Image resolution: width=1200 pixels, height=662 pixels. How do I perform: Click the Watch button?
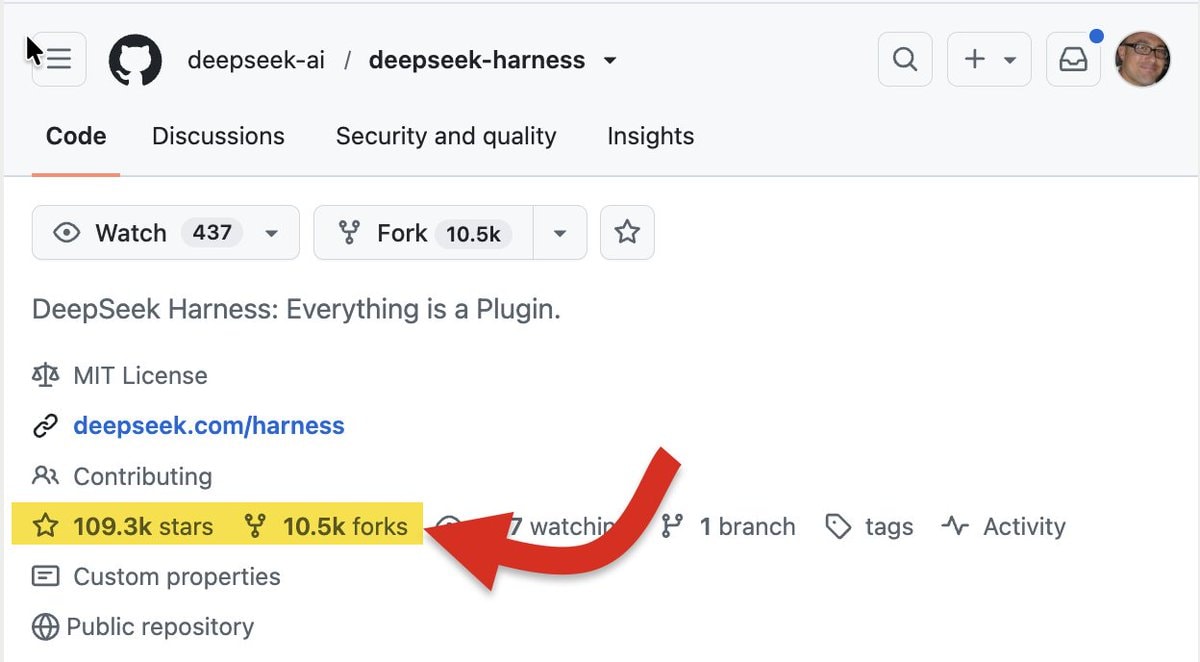tap(166, 233)
